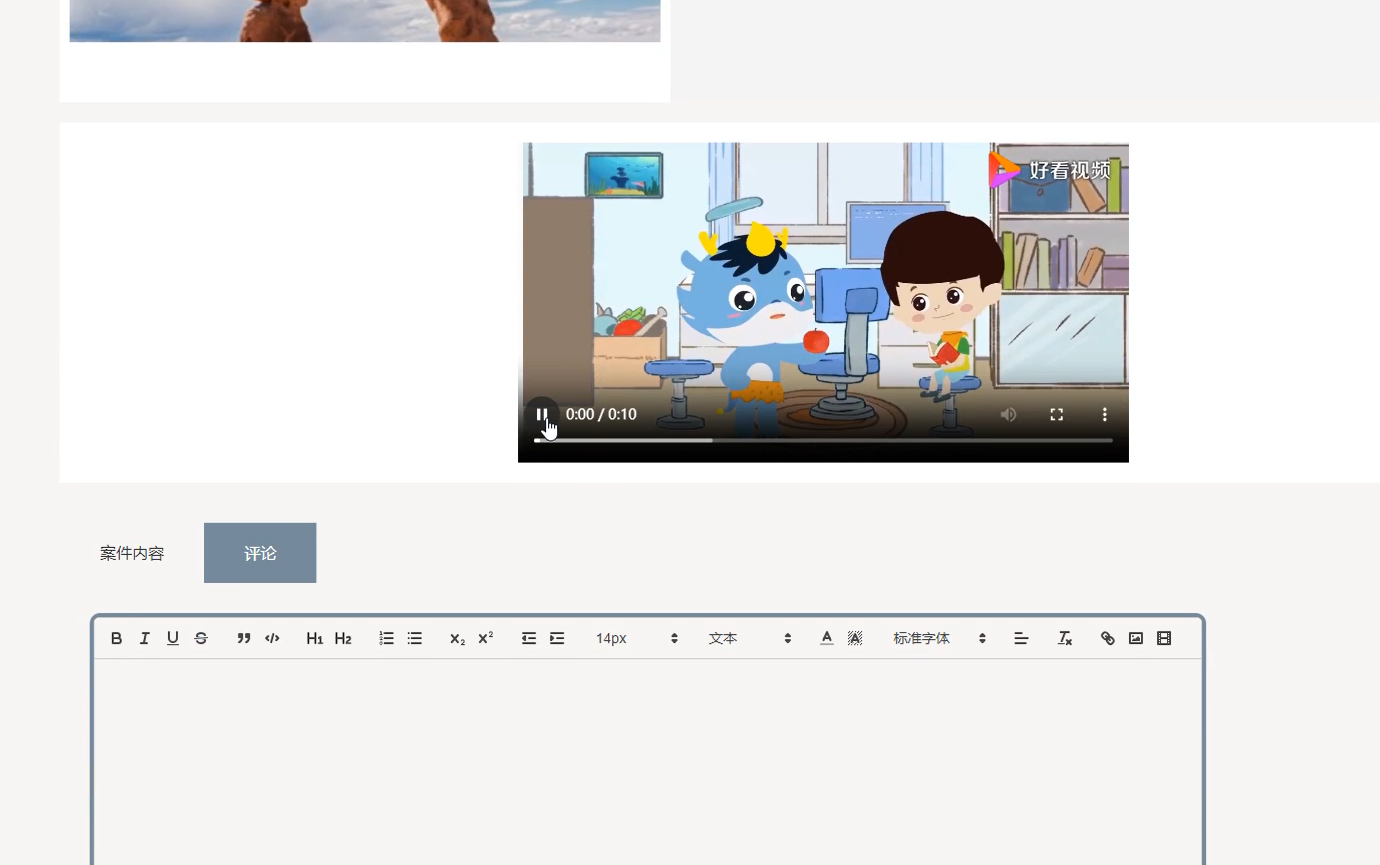Open video more options menu
1380x865 pixels.
tap(1104, 414)
